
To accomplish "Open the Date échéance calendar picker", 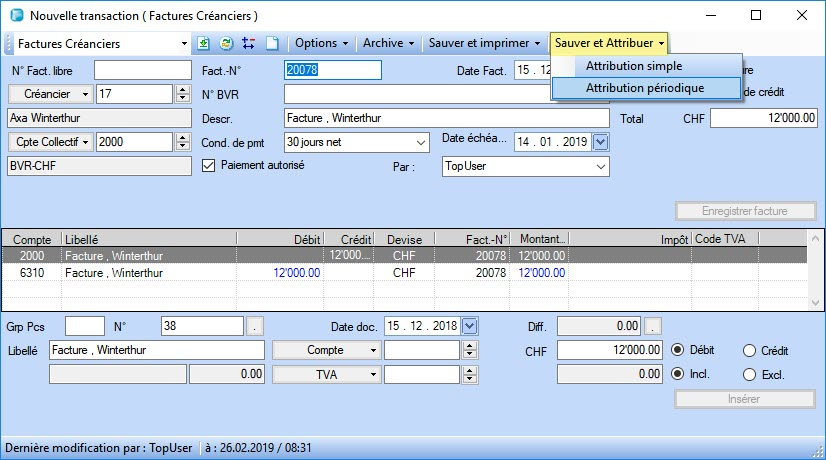I will [x=600, y=142].
